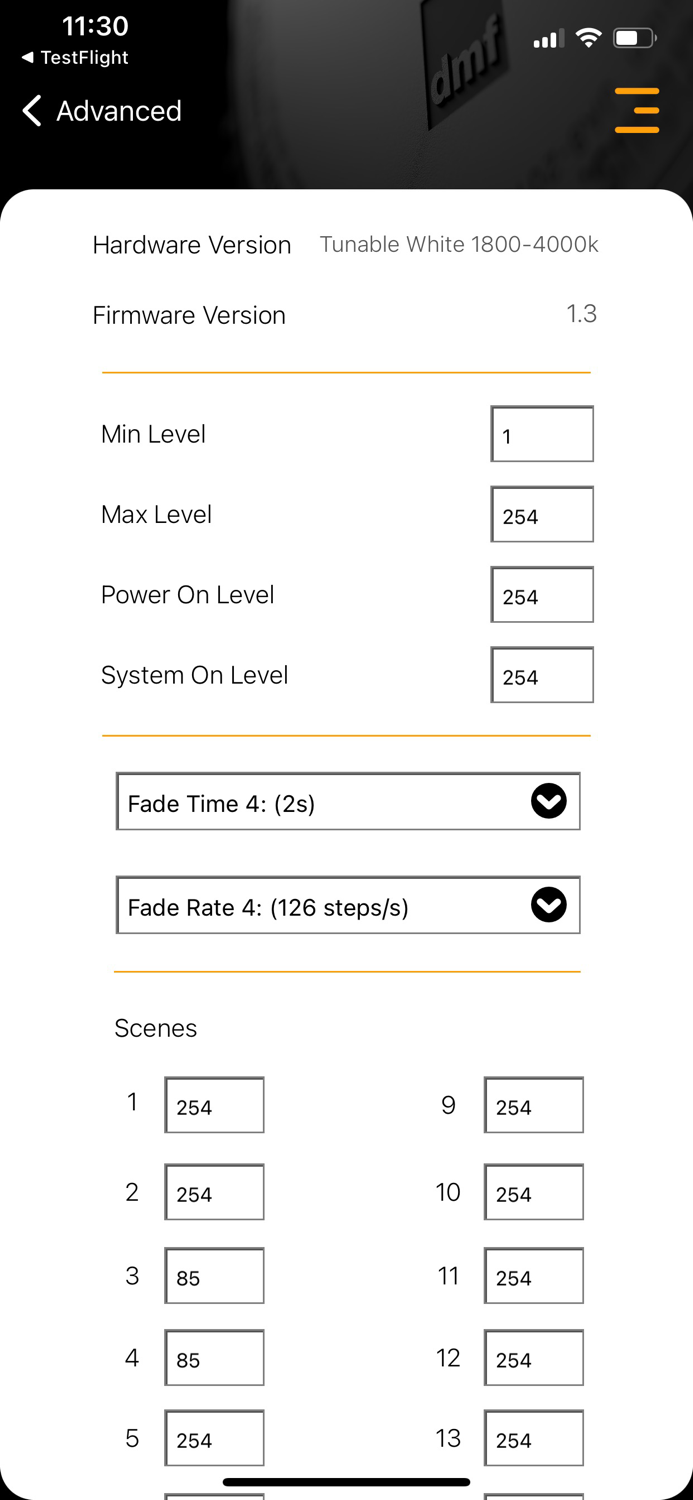Tap the home indicator bar at bottom
693x1500 pixels.
[x=346, y=1481]
